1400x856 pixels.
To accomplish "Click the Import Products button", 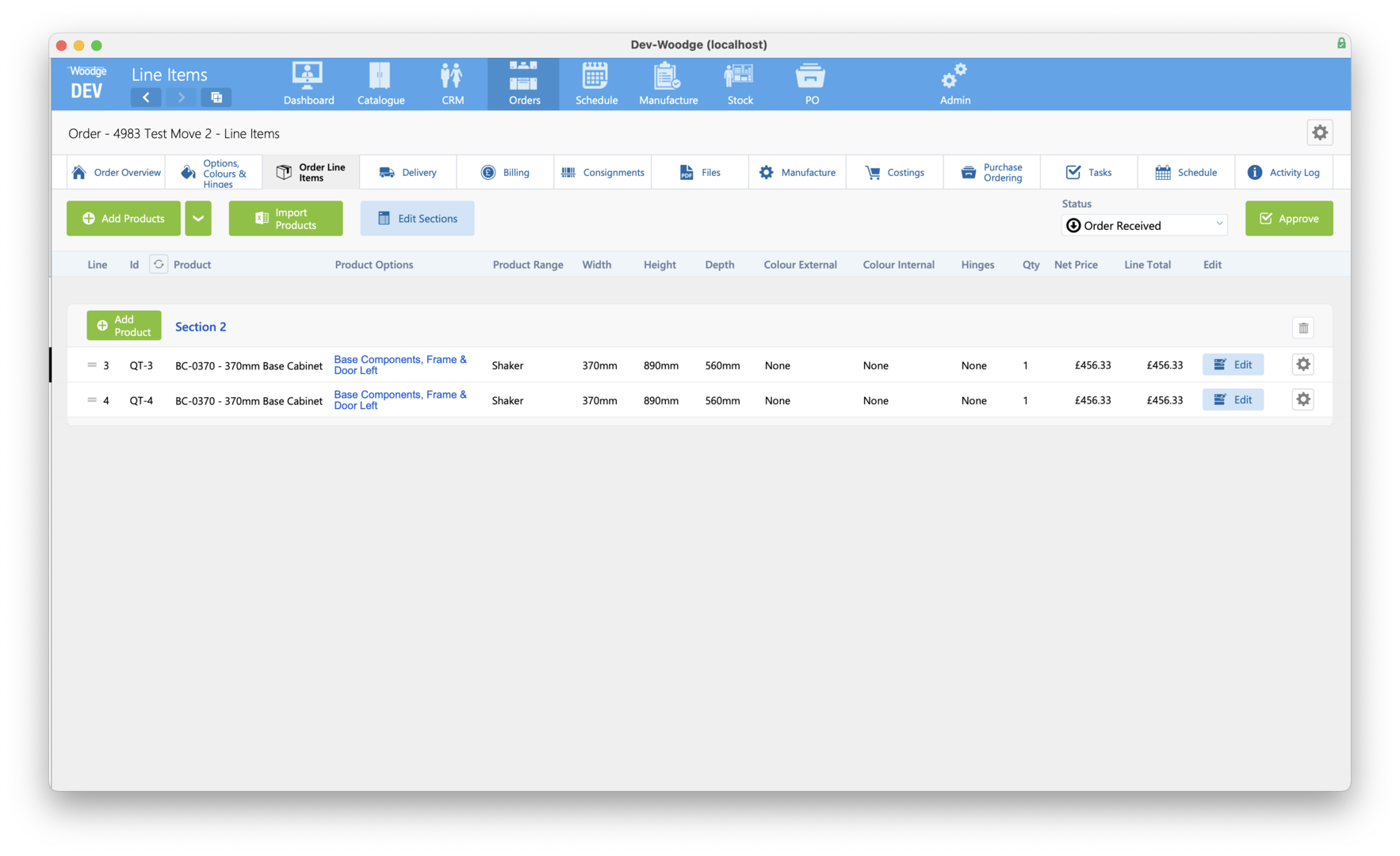I will click(286, 218).
